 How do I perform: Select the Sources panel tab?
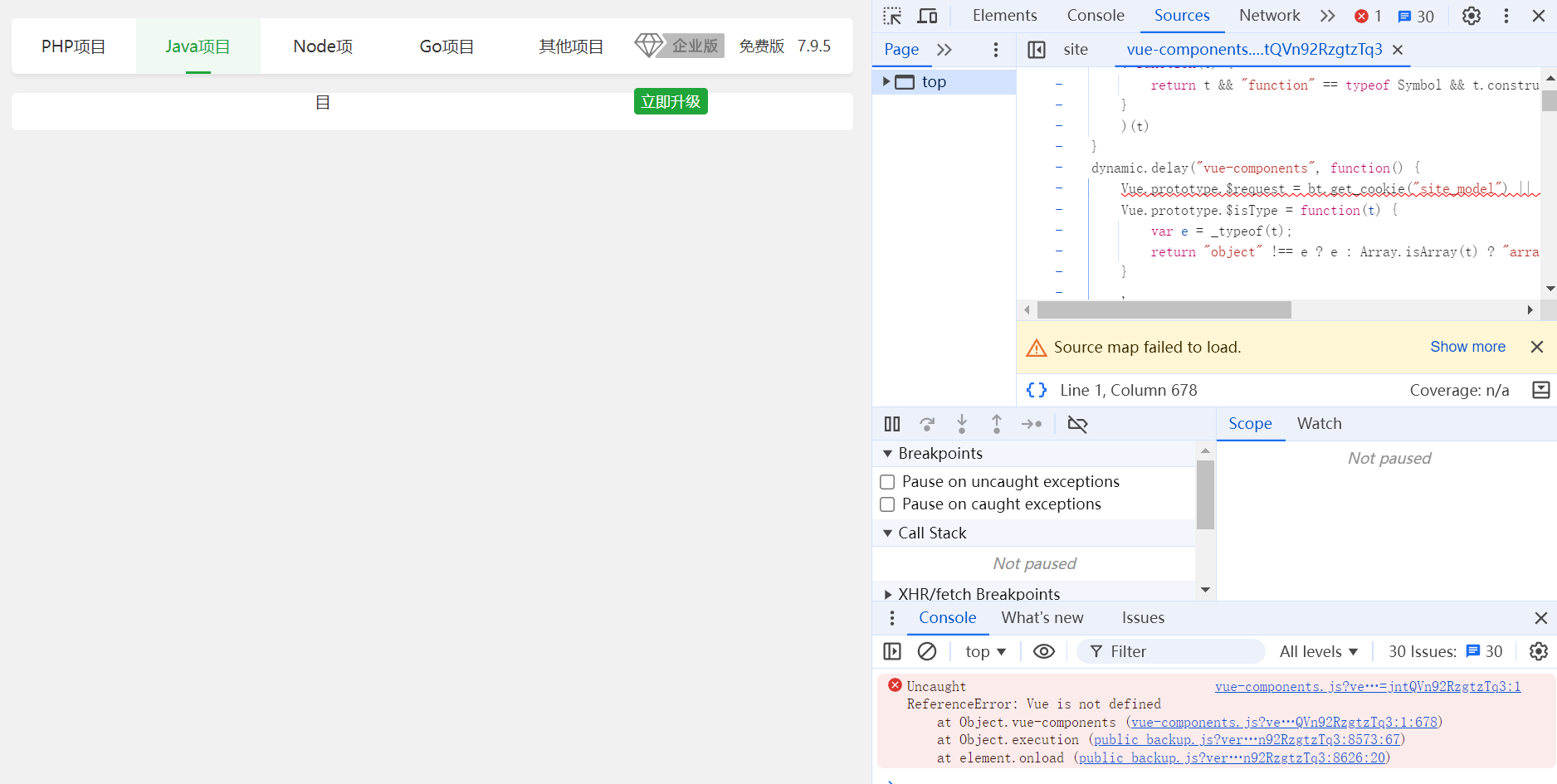1182,16
